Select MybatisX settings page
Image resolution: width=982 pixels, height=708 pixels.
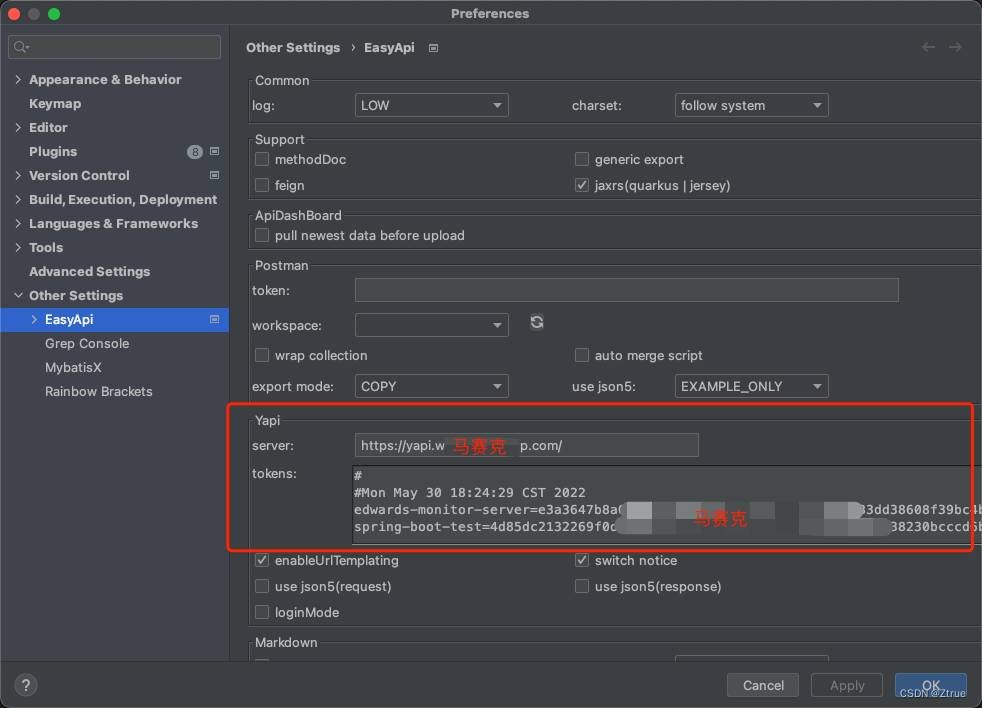click(x=73, y=367)
